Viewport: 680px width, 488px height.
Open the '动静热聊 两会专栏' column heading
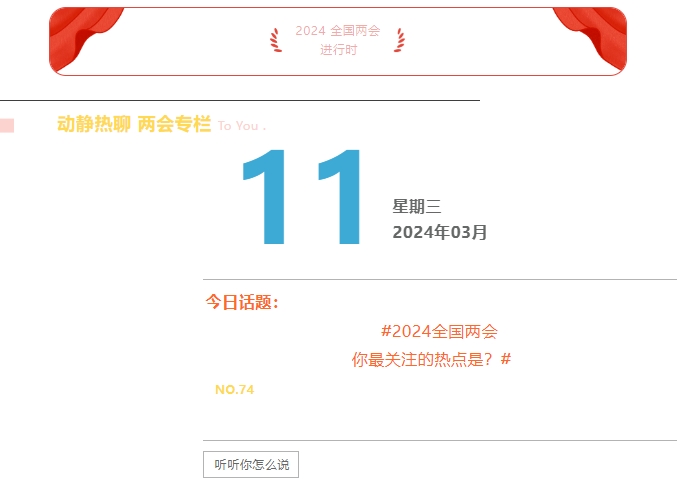pos(134,125)
